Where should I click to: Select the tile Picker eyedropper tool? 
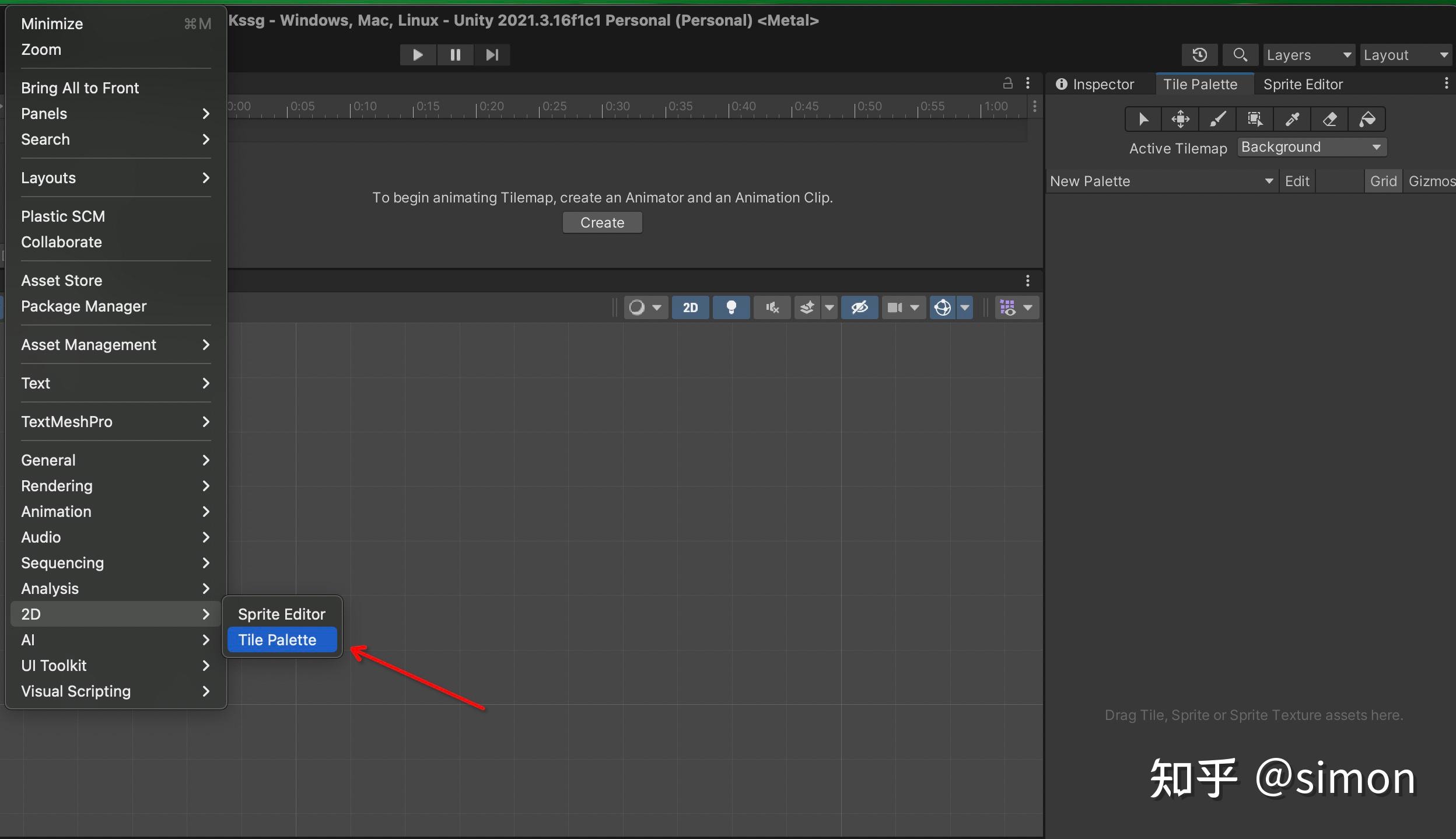(1292, 120)
